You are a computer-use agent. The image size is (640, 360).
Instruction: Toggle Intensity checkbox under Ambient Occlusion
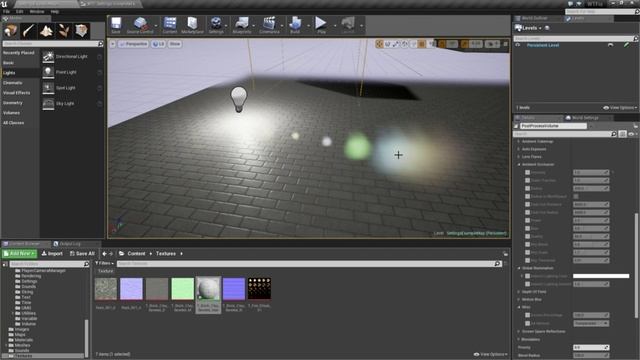(x=527, y=173)
